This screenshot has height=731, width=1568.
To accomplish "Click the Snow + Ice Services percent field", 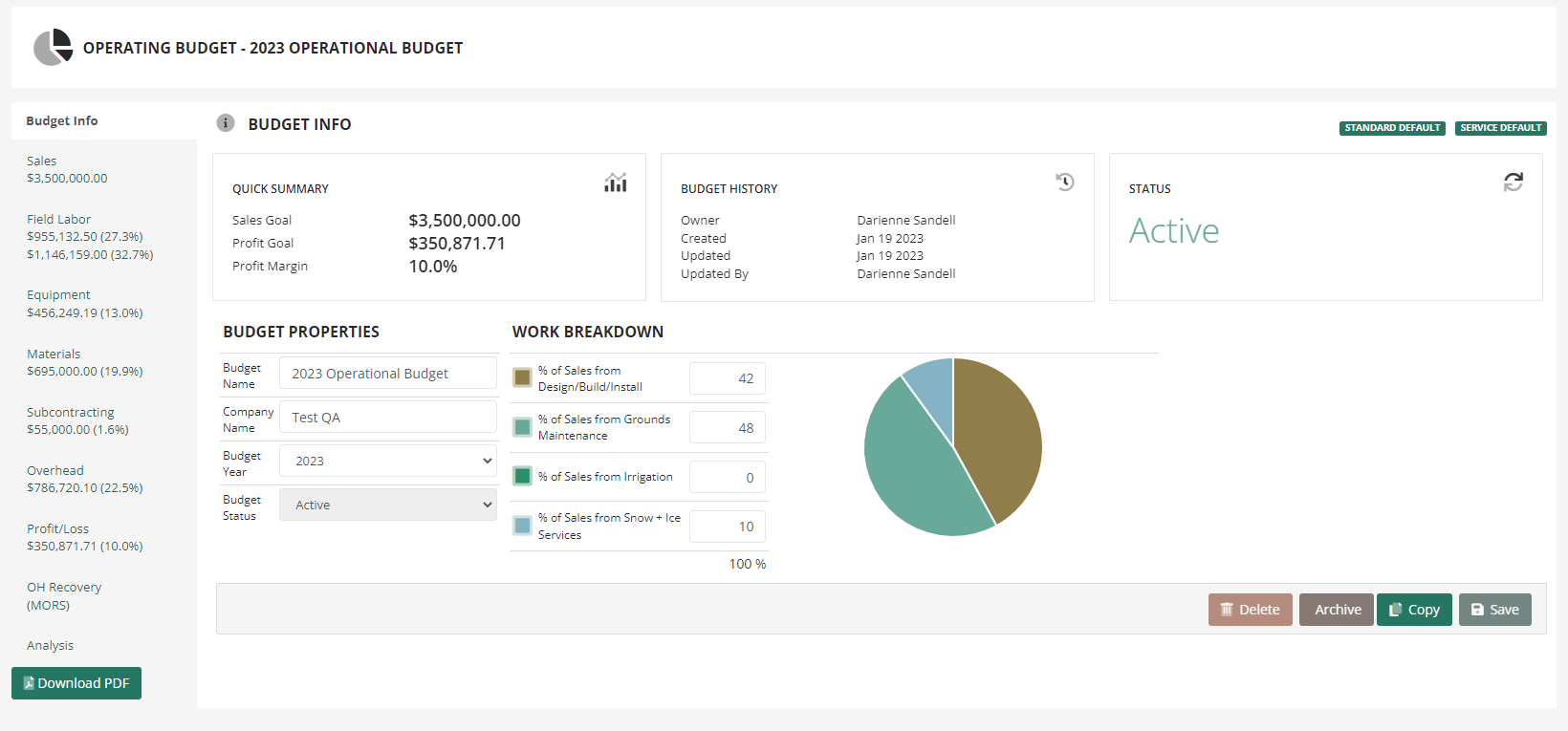I will pyautogui.click(x=728, y=527).
